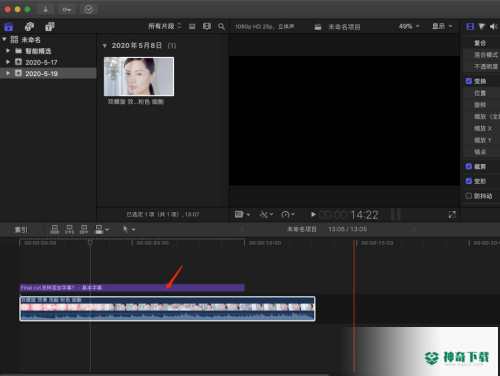Select the browser clip thumbnail
This screenshot has width=500, height=376.
tap(139, 76)
